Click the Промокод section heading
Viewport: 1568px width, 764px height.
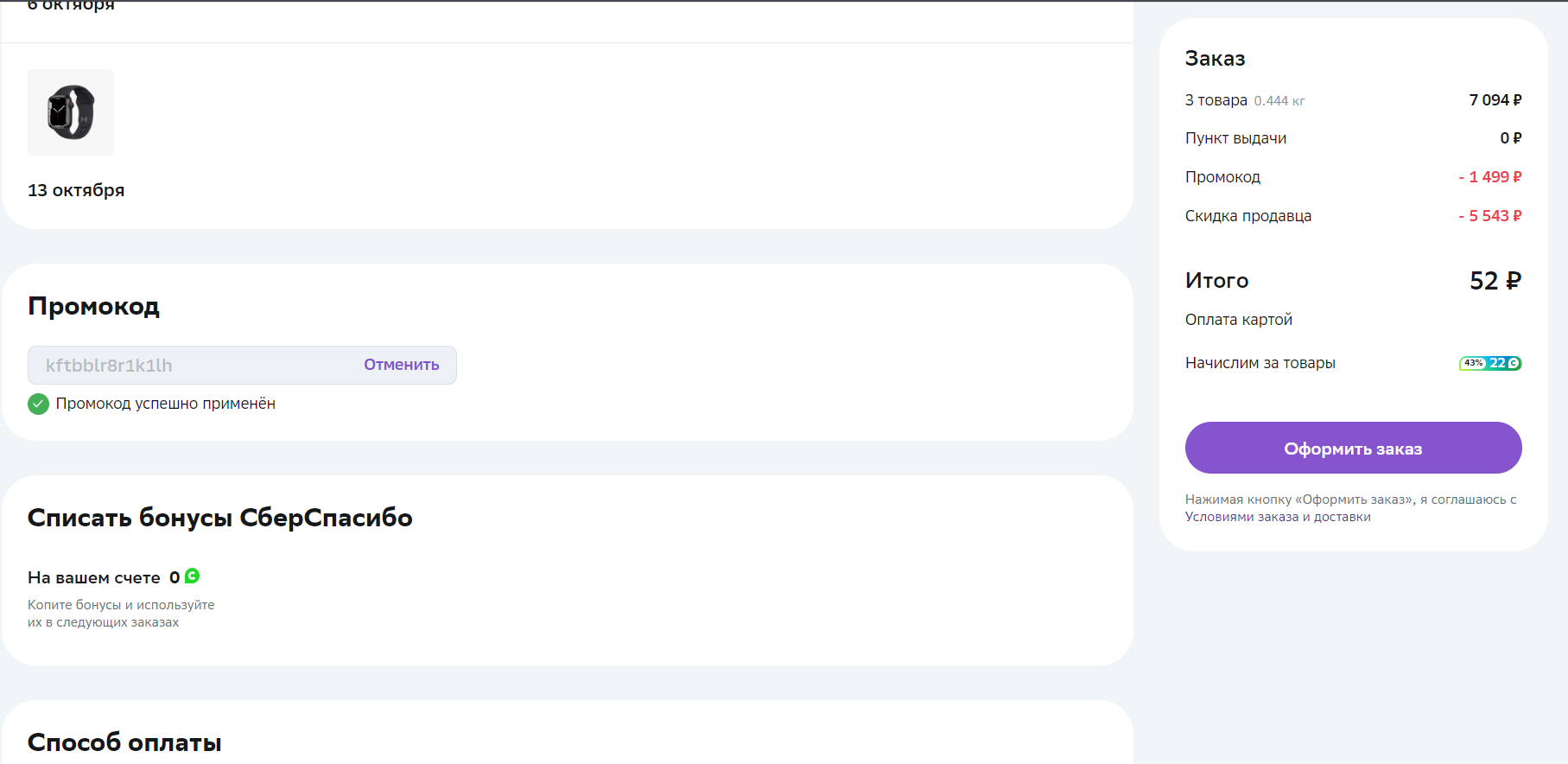coord(93,306)
